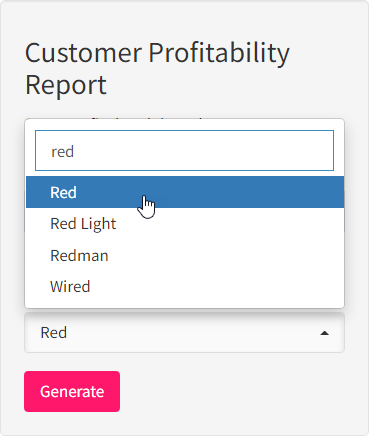Close the options list via the caret
The width and height of the screenshot is (369, 436).
(324, 333)
